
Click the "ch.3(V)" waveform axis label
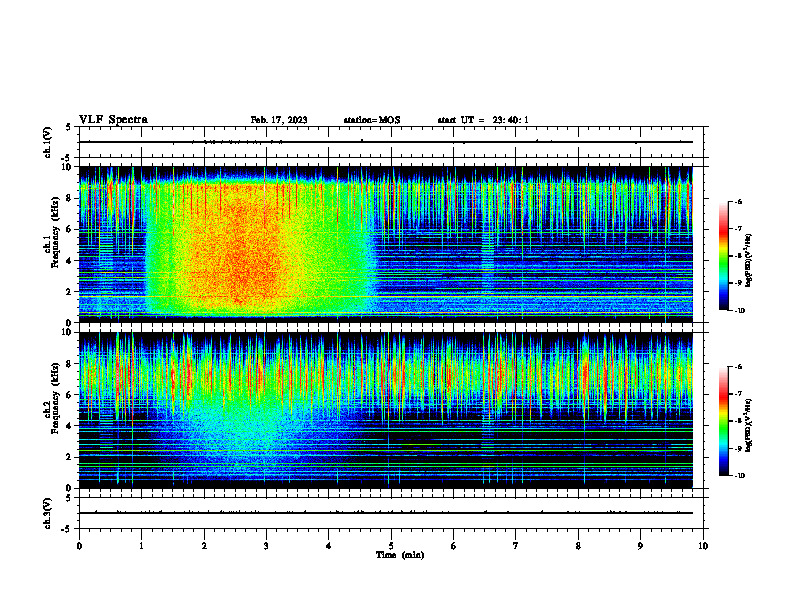click(x=48, y=513)
